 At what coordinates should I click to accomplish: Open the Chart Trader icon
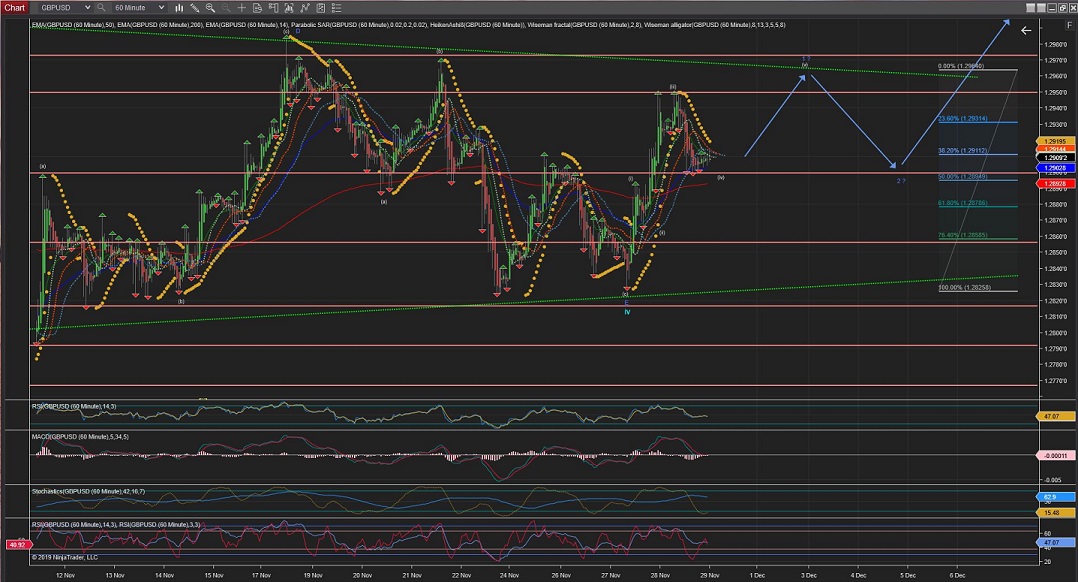(273, 8)
